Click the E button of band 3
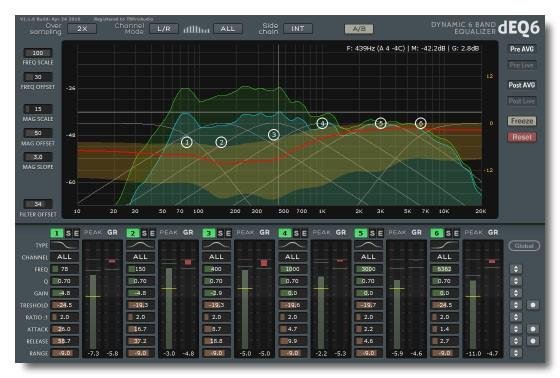 [228, 233]
